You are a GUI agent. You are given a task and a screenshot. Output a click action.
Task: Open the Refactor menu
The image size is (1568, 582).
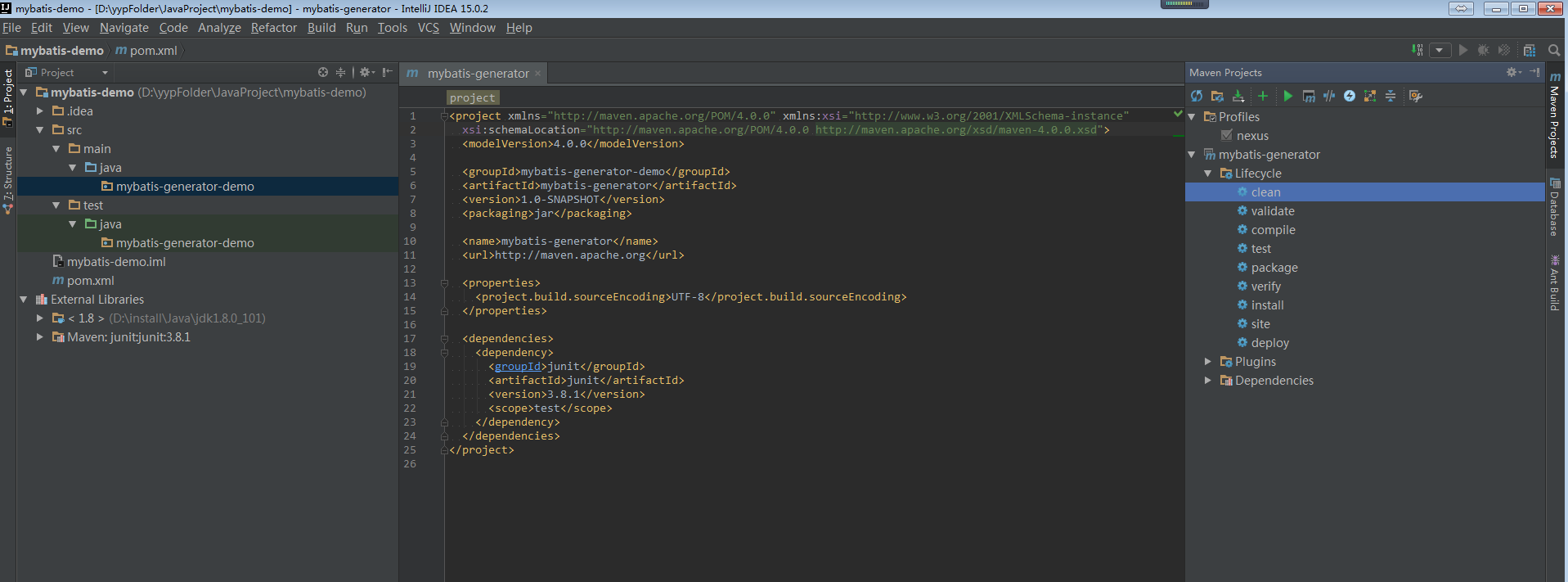274,28
